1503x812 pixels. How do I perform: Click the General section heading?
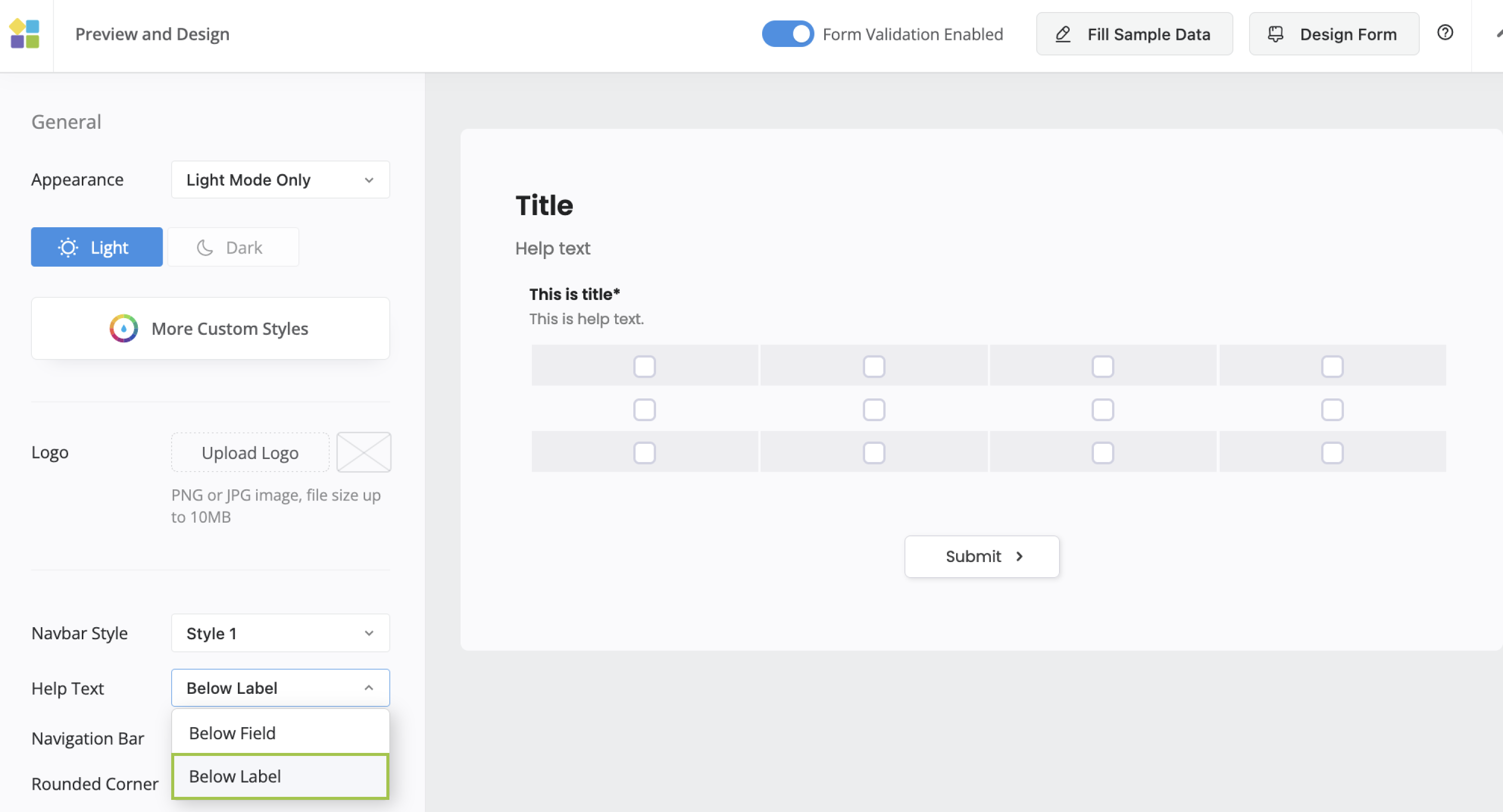[x=67, y=121]
